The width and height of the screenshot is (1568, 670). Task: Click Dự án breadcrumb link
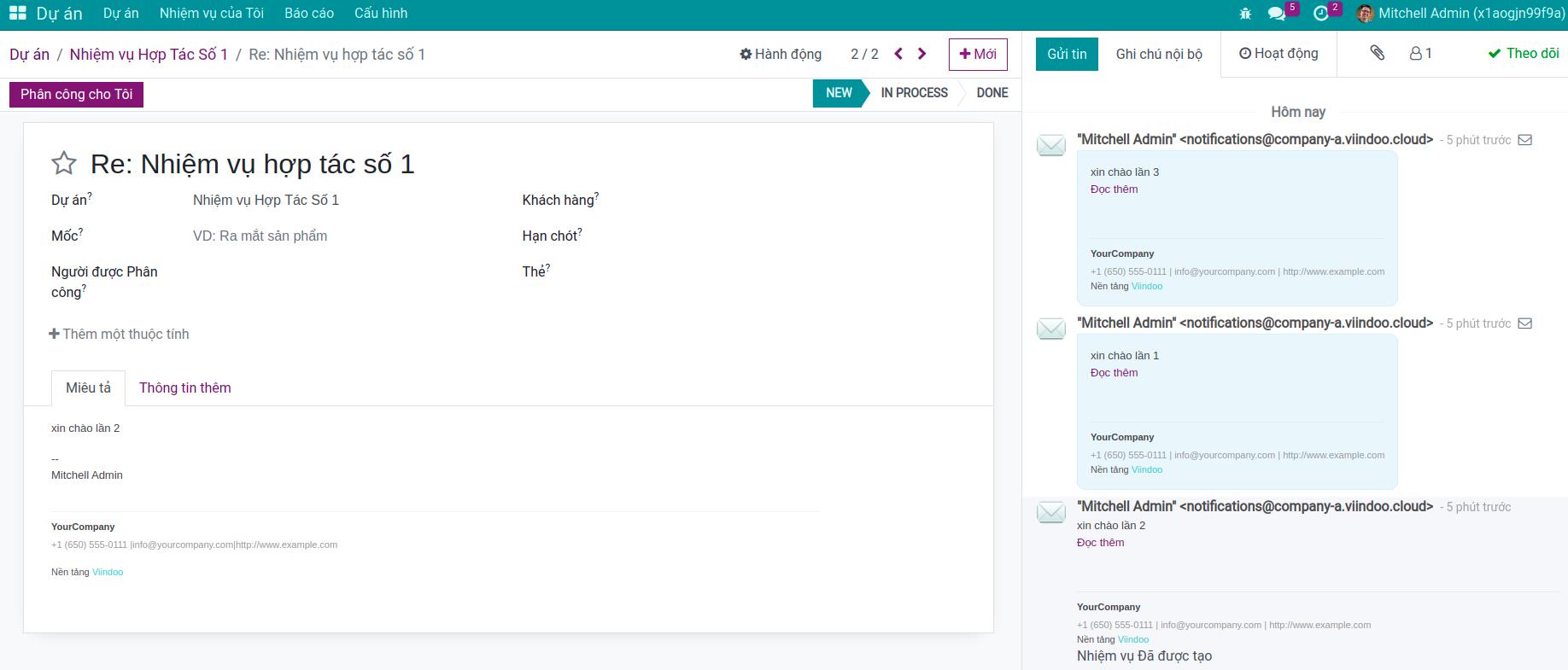point(30,55)
